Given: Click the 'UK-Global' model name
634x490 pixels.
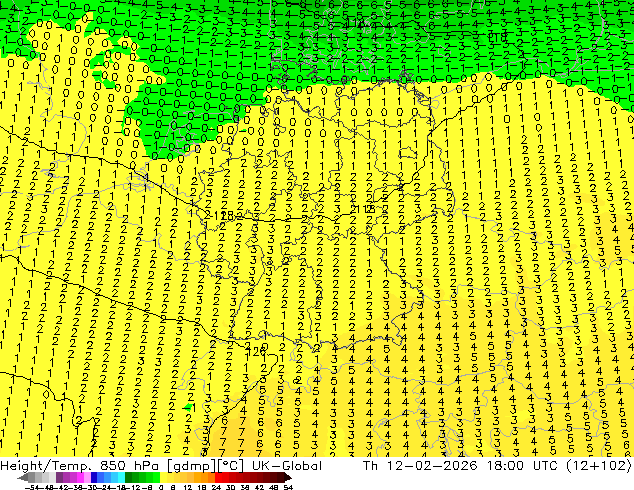Looking at the screenshot, I should tap(287, 466).
